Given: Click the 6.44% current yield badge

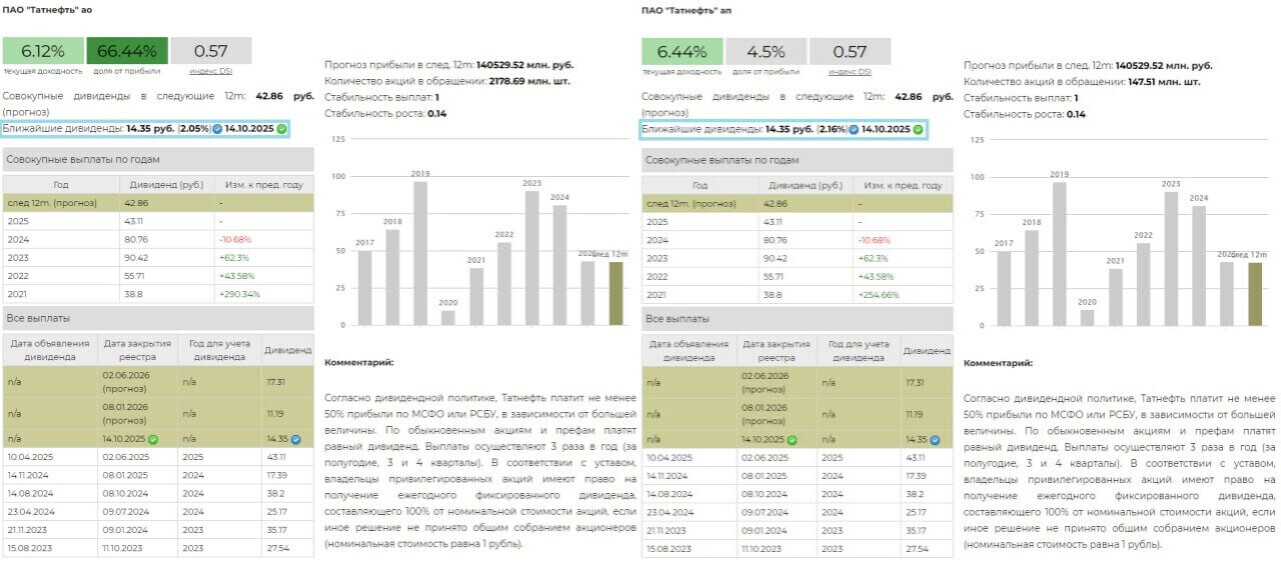Looking at the screenshot, I should (x=681, y=51).
